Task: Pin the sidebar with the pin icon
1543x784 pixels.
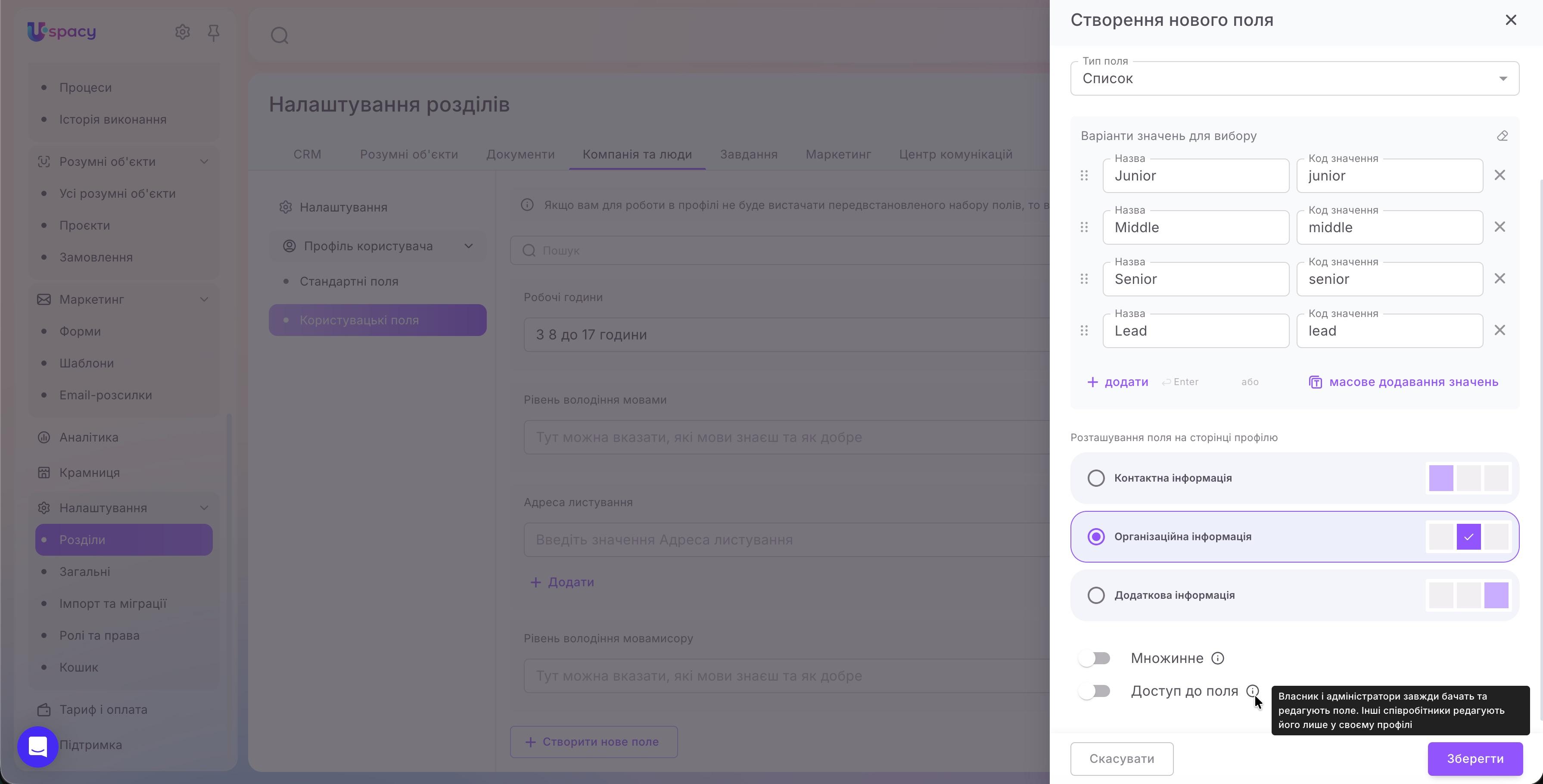Action: click(214, 32)
